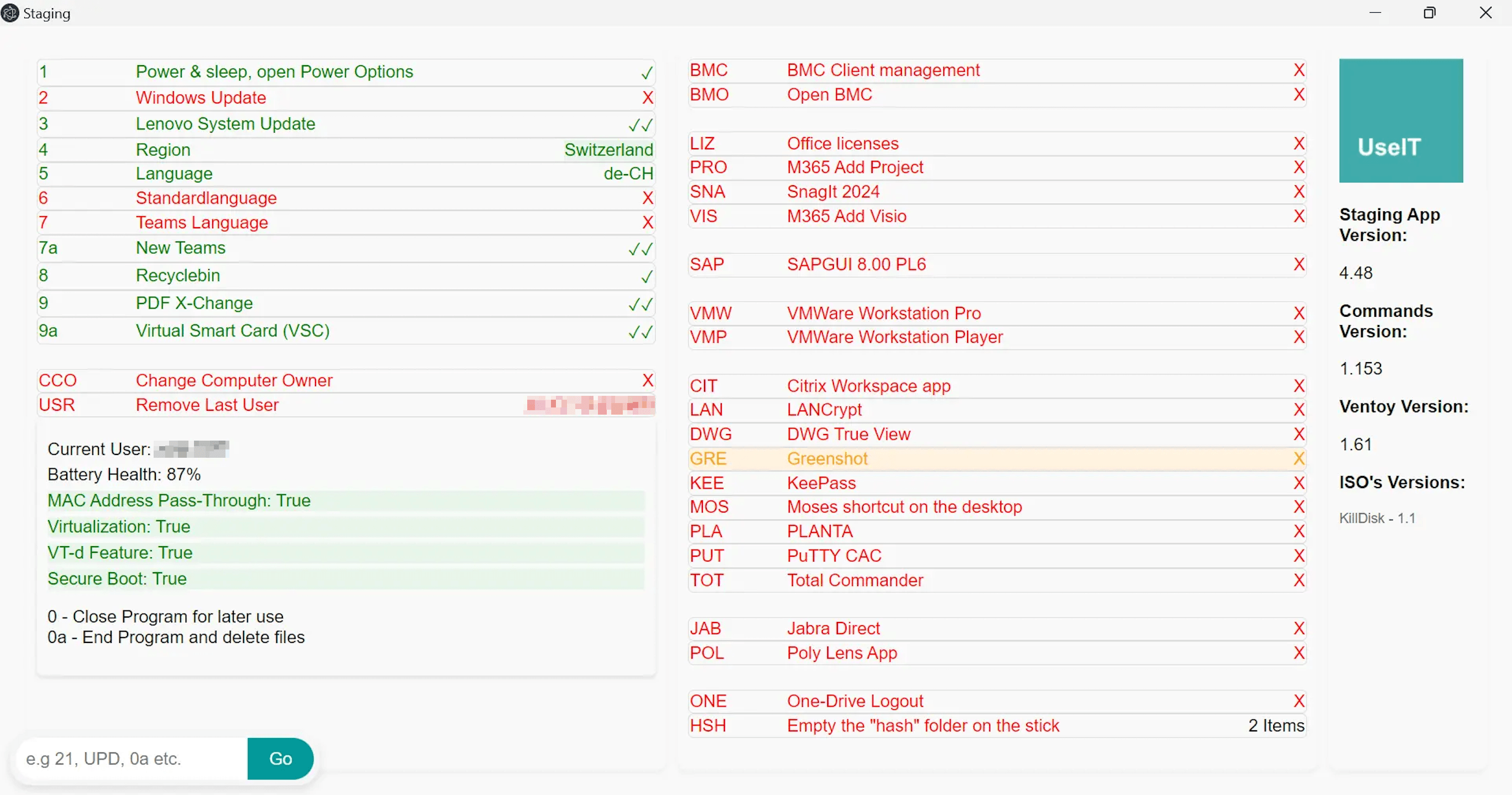Minimize the Staging window
The width and height of the screenshot is (1512, 795).
(x=1376, y=13)
